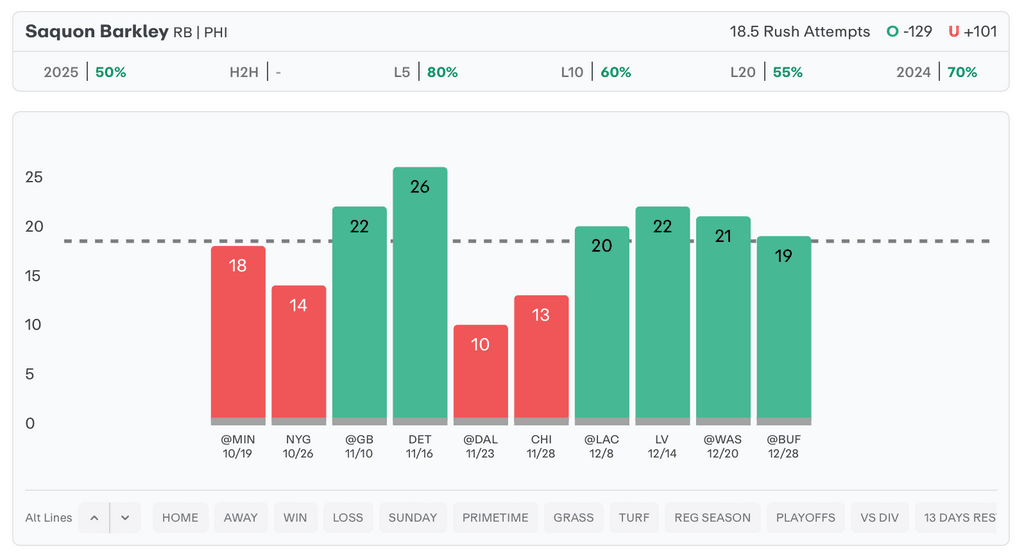Click the 13 DAYS REST filter
The height and width of the screenshot is (557, 1024).
(958, 518)
